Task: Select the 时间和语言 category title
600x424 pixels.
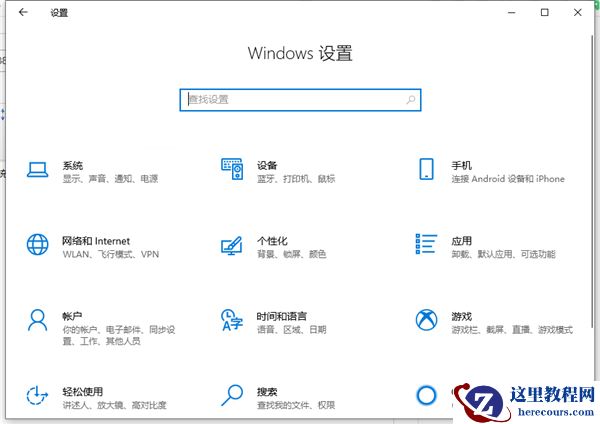Action: coord(282,316)
